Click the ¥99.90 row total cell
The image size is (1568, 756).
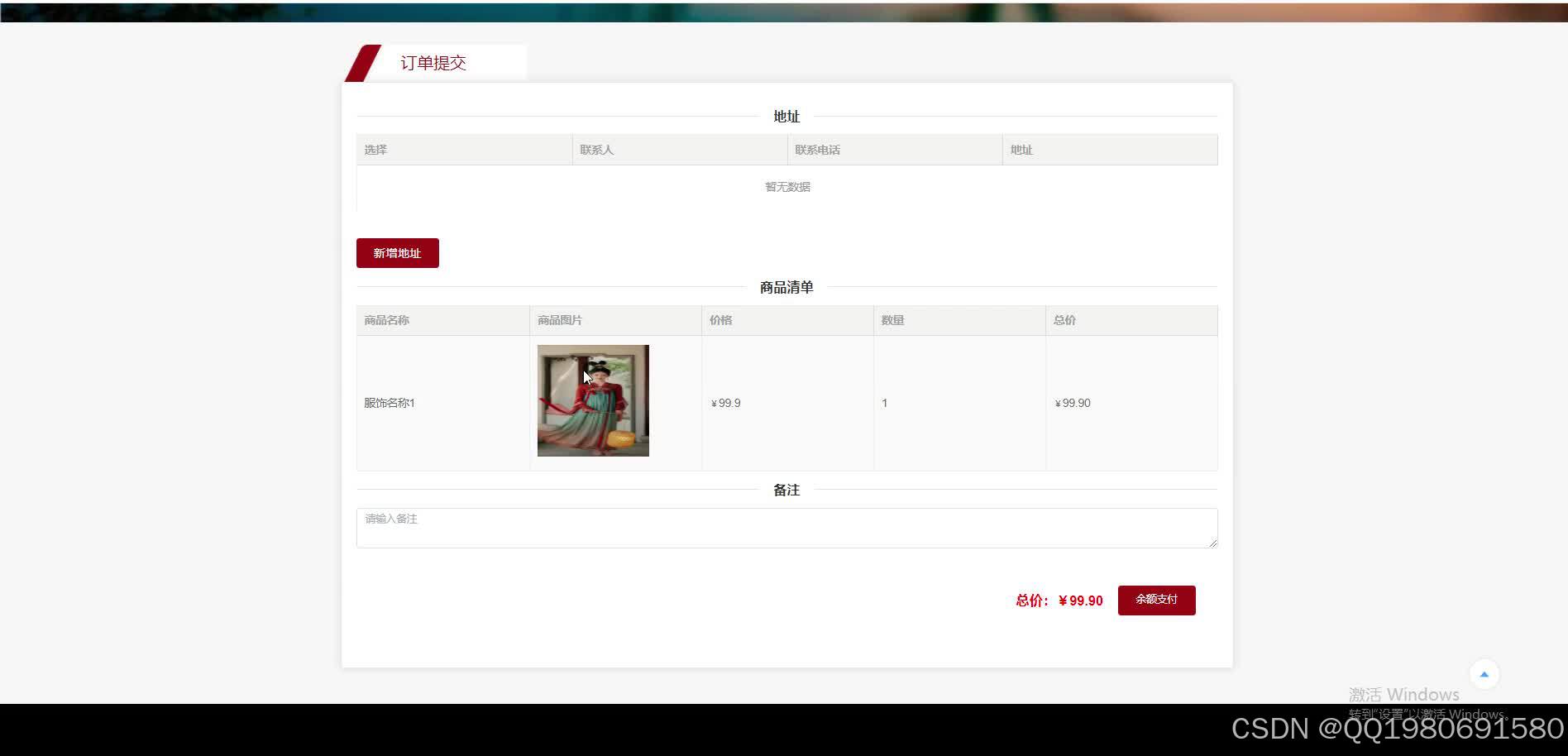1131,403
